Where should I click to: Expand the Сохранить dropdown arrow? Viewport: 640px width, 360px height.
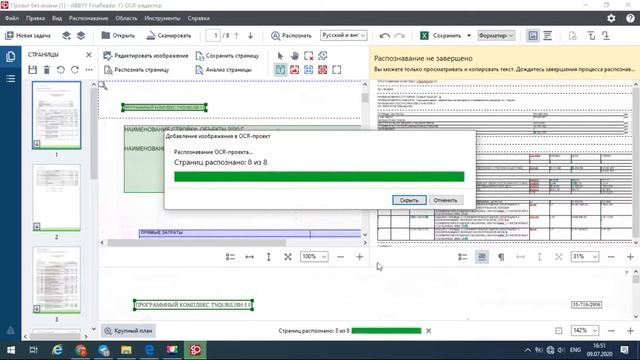pos(469,36)
